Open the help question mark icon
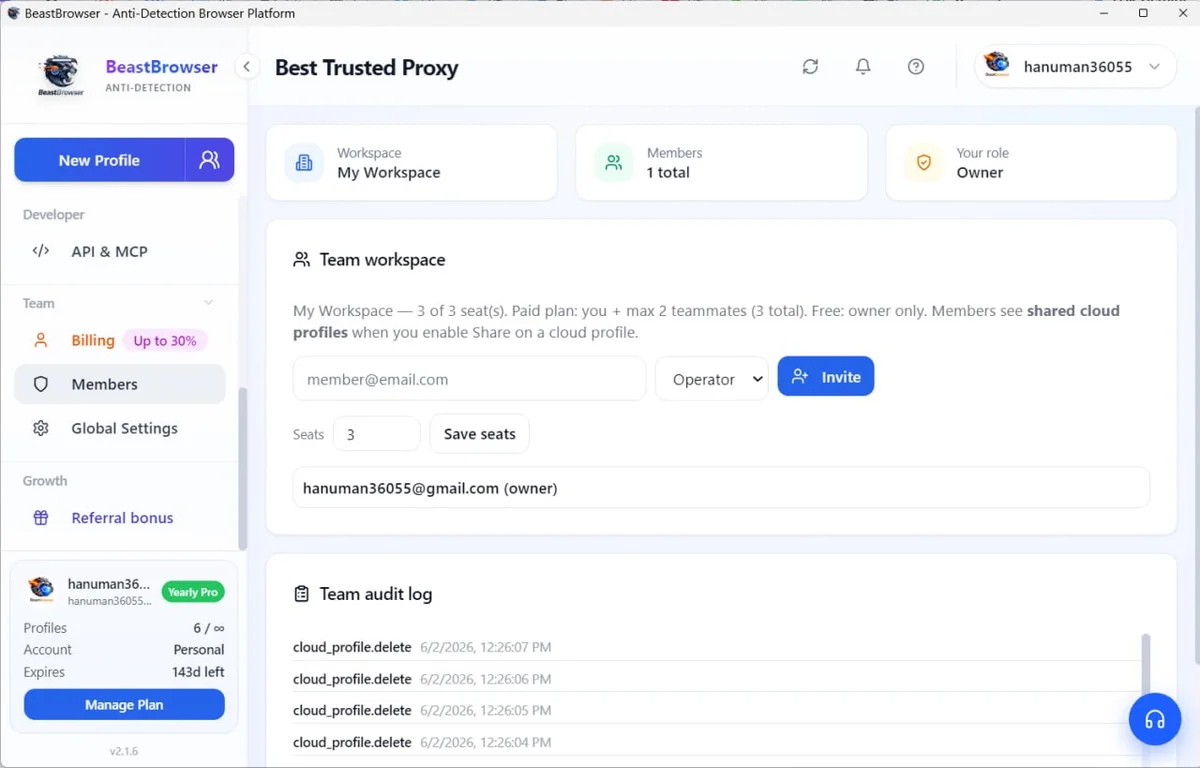Viewport: 1200px width, 768px height. click(x=916, y=66)
